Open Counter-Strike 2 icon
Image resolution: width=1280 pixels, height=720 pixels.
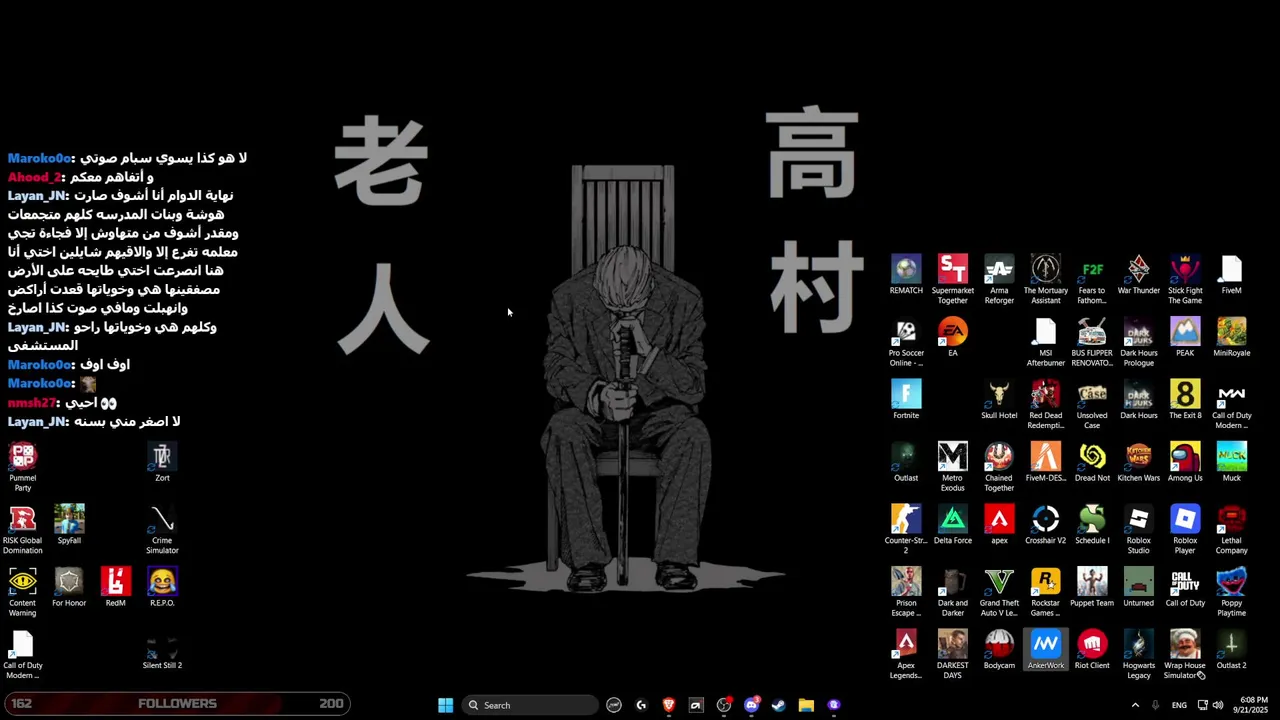906,530
